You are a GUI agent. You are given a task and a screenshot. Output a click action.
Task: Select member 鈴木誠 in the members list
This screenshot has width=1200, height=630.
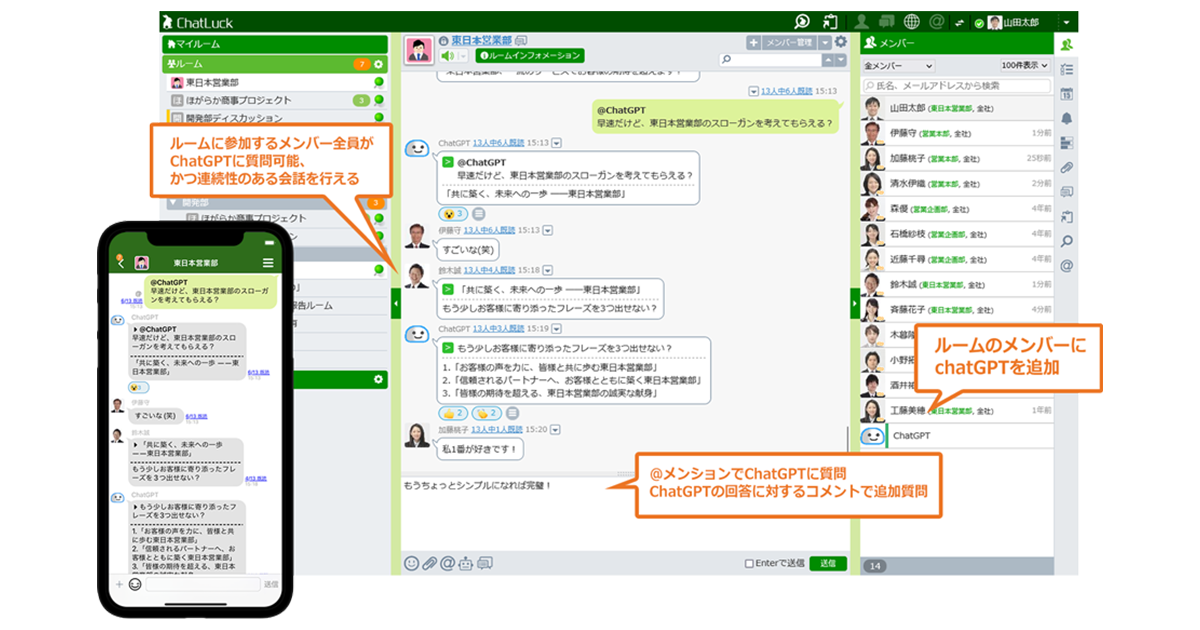pyautogui.click(x=957, y=285)
